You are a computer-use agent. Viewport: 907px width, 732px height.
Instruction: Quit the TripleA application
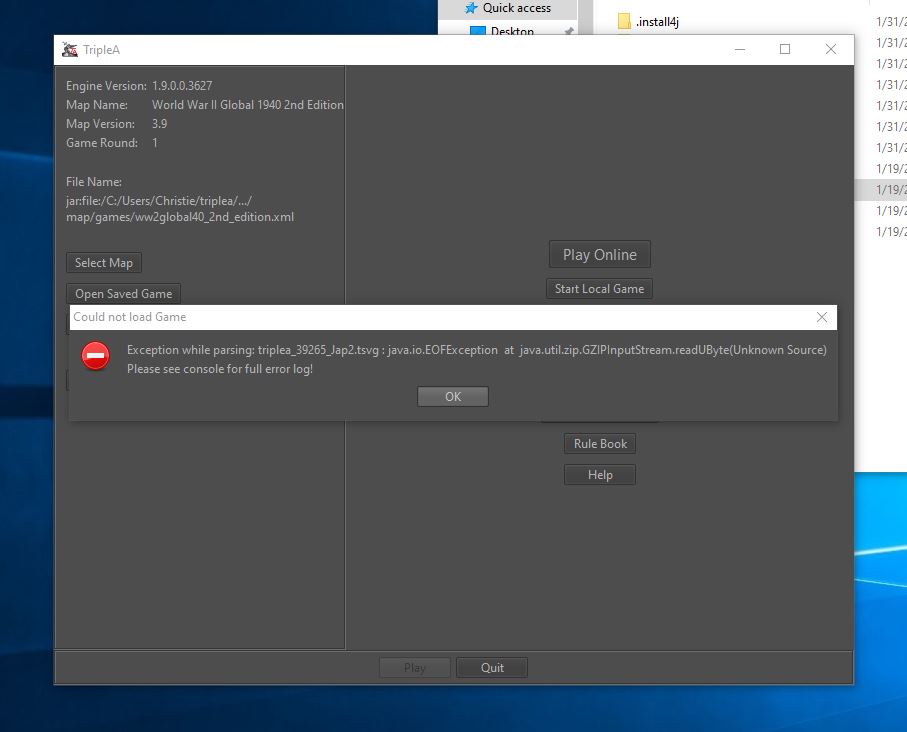pos(492,668)
